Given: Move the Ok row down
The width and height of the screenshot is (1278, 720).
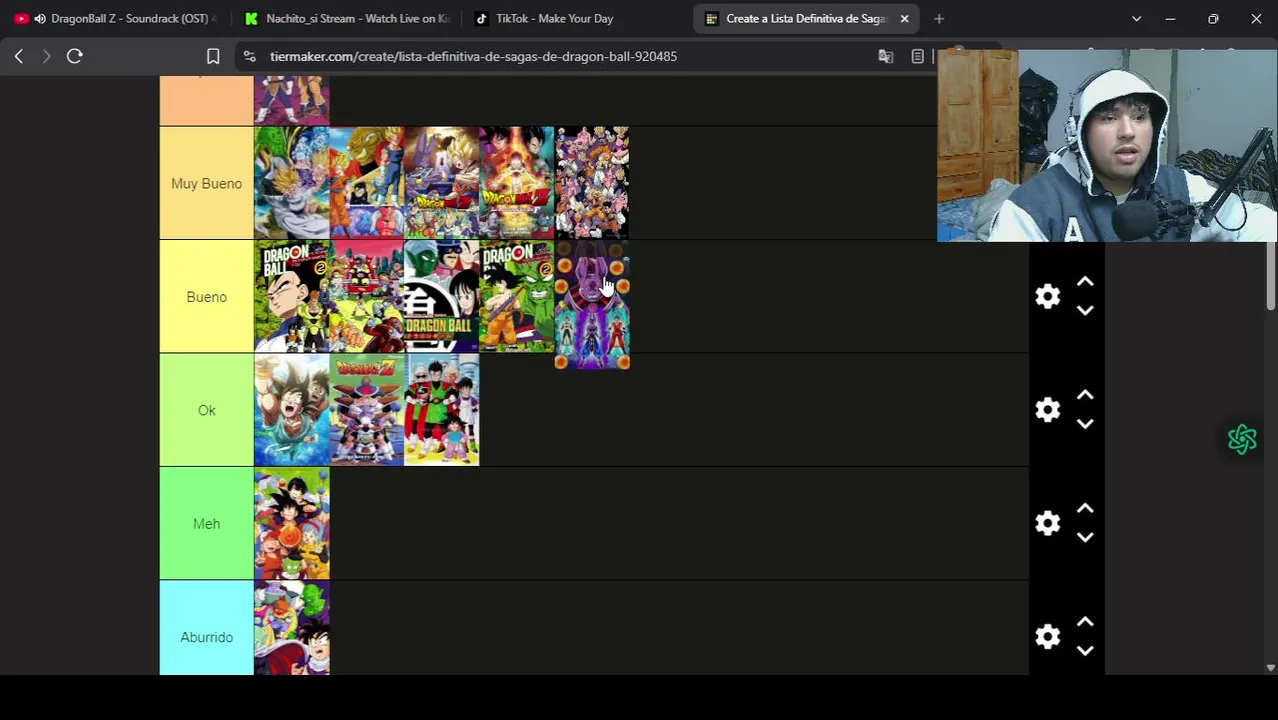Looking at the screenshot, I should [x=1085, y=424].
